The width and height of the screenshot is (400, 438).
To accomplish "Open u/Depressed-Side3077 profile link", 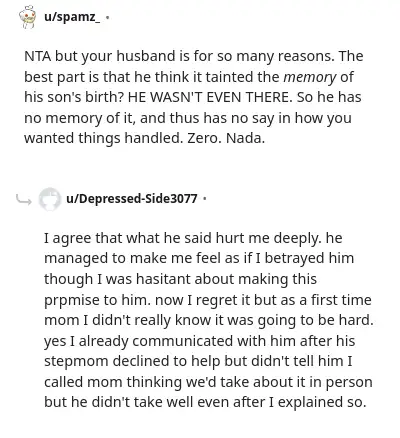I will click(x=132, y=199).
